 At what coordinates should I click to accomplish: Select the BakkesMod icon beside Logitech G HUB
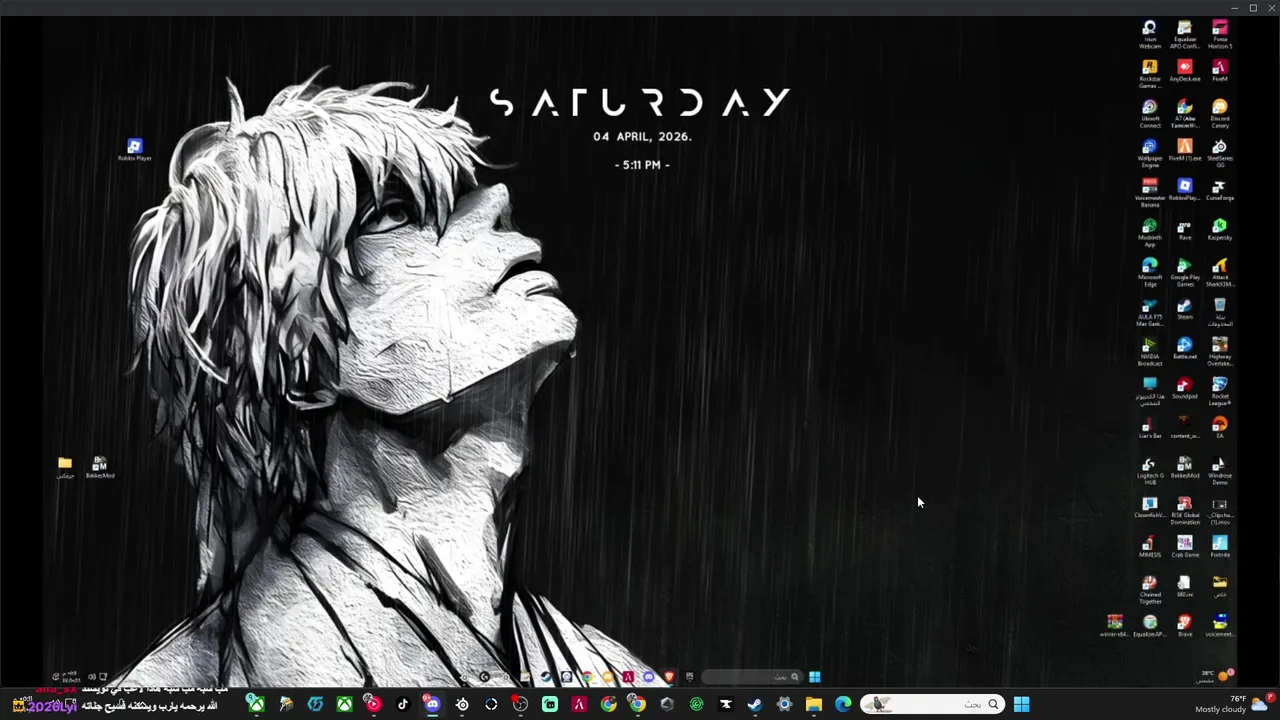(1185, 467)
